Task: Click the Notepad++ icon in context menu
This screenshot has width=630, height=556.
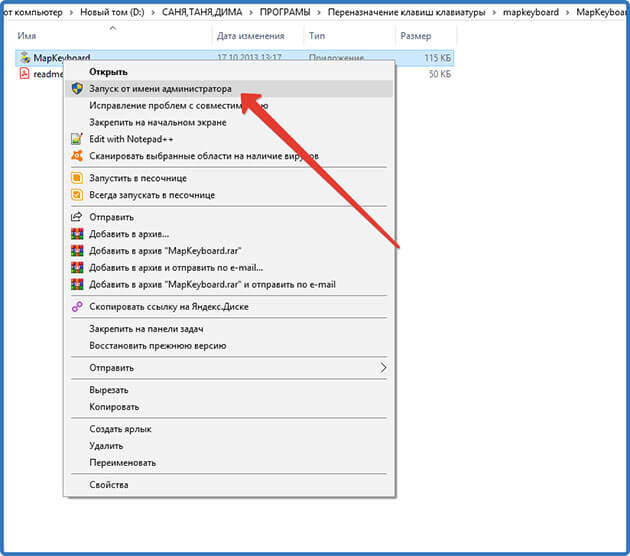Action: [77, 139]
